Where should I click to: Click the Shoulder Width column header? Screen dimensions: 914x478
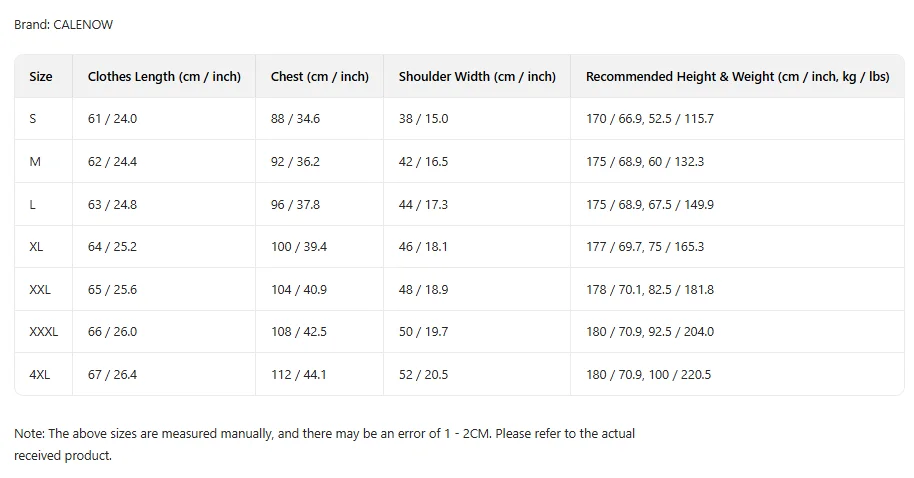(476, 77)
